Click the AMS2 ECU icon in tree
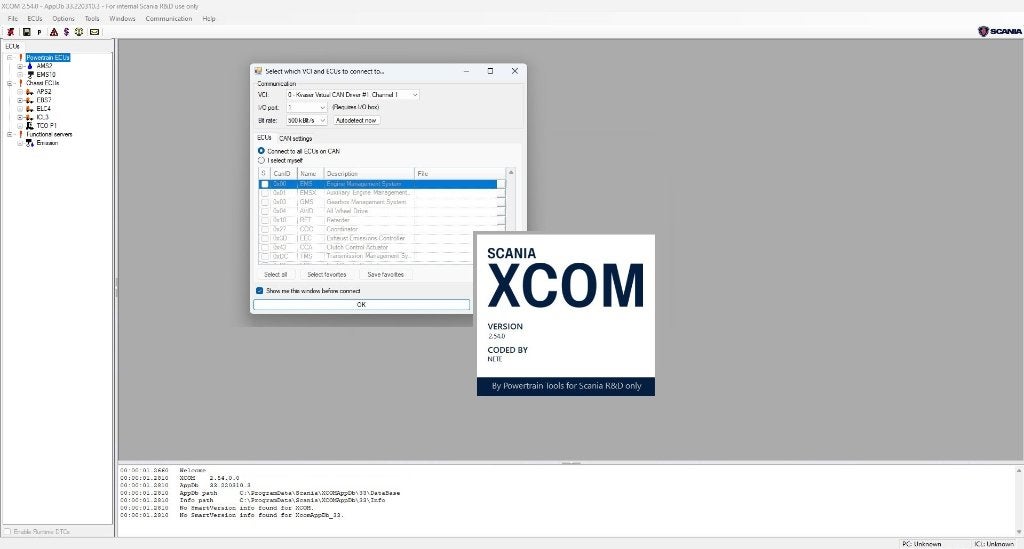The height and width of the screenshot is (549, 1024). pyautogui.click(x=30, y=66)
